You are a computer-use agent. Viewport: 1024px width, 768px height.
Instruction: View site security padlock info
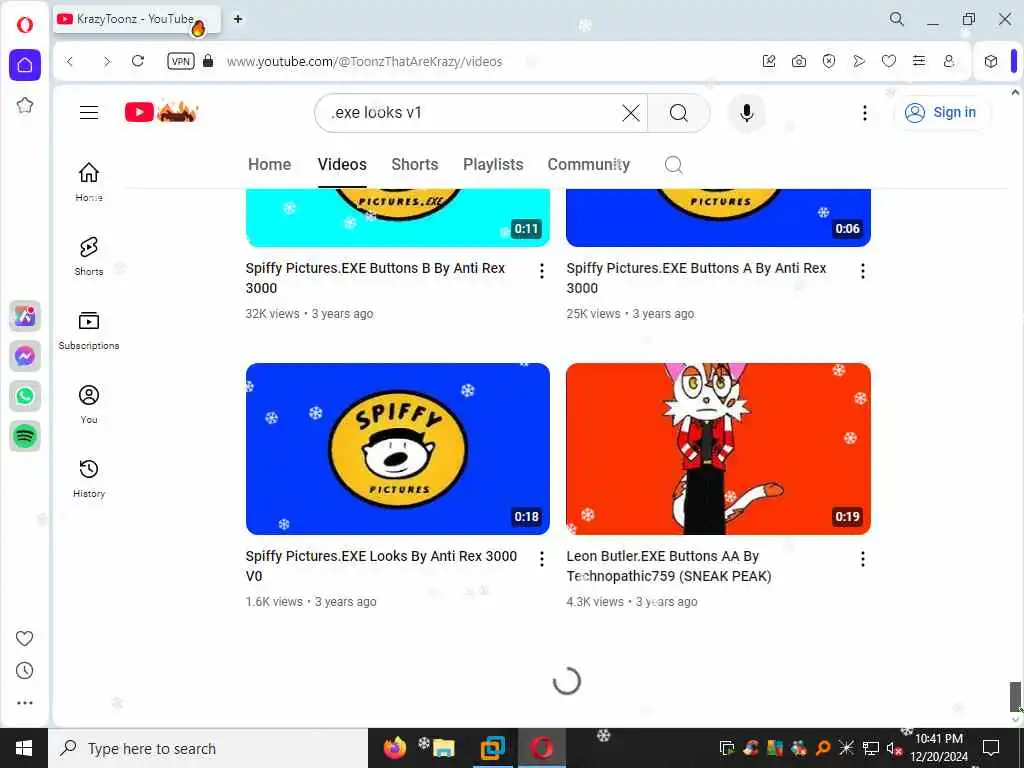point(208,61)
